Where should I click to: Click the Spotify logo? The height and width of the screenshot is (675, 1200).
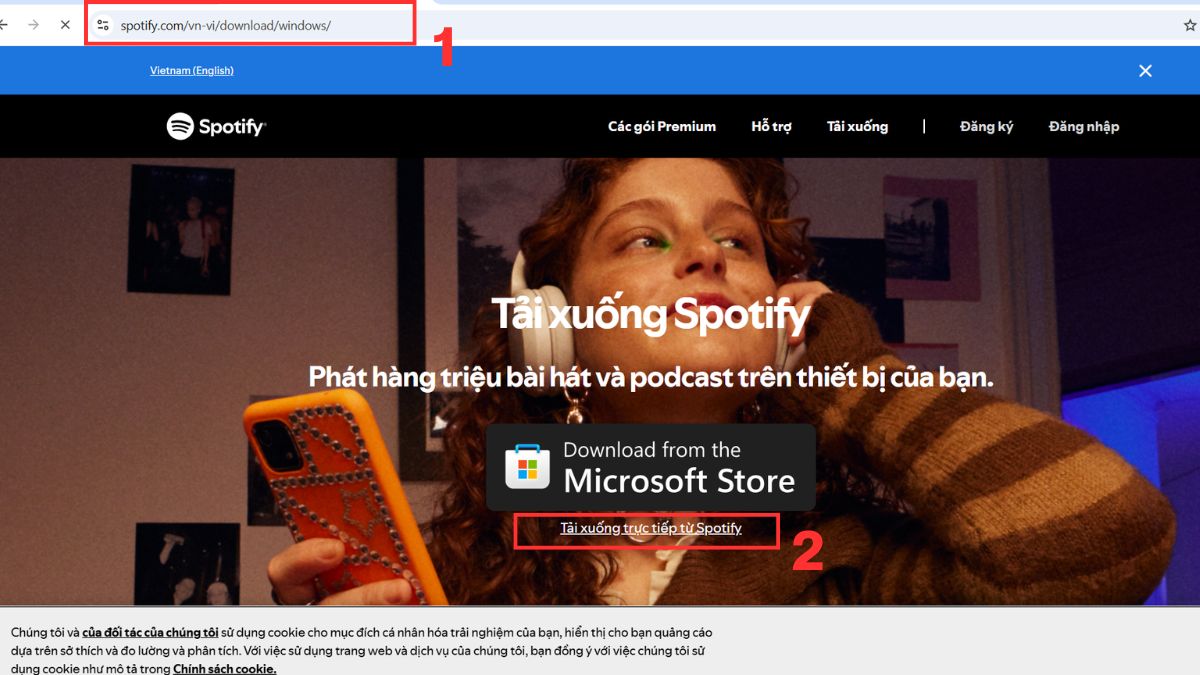216,126
